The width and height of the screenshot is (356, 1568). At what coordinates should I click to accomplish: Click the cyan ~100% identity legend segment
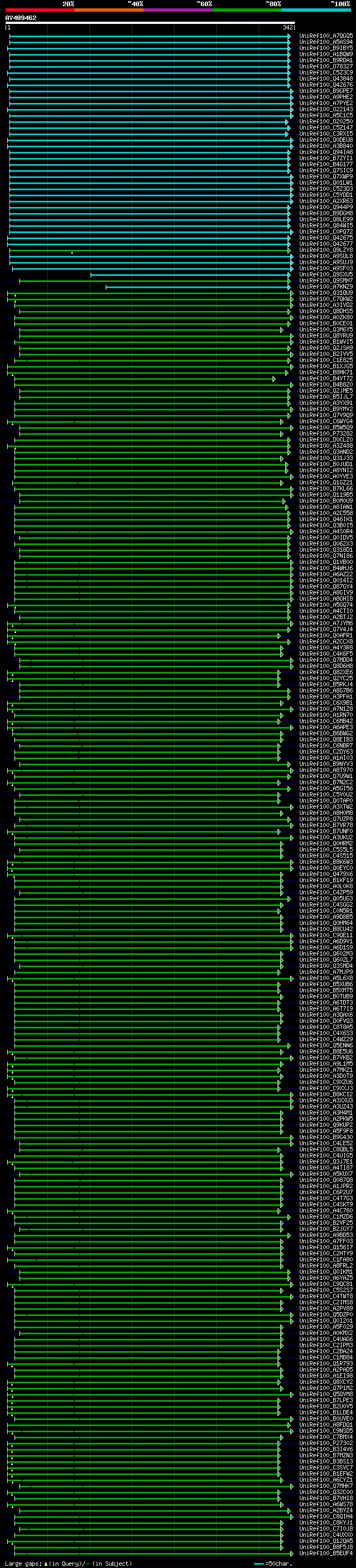316,10
